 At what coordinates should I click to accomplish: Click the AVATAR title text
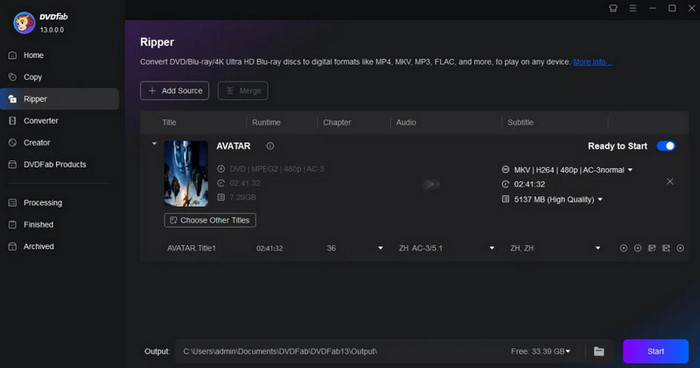pyautogui.click(x=233, y=146)
